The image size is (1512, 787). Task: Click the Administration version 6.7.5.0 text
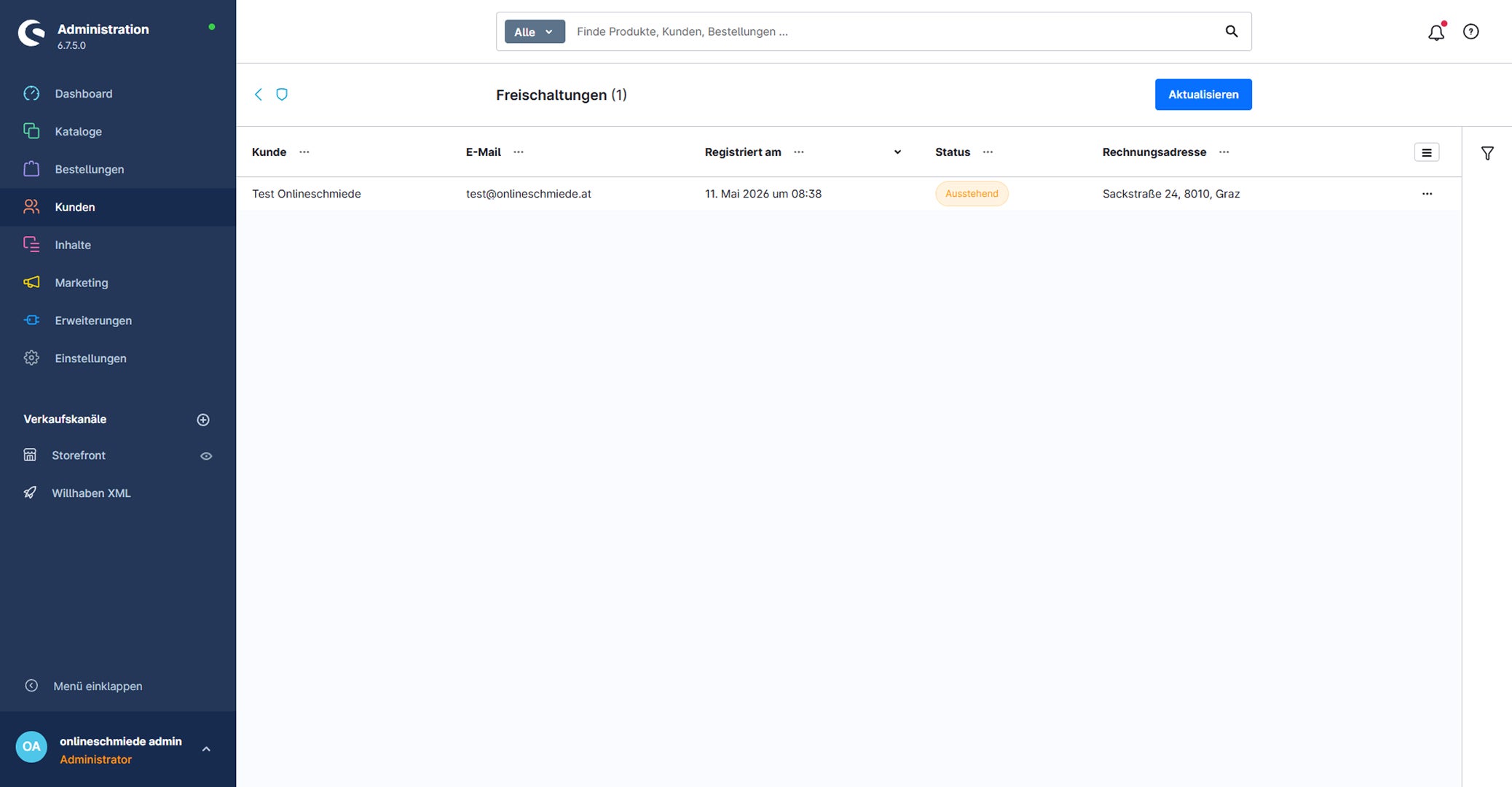[71, 45]
